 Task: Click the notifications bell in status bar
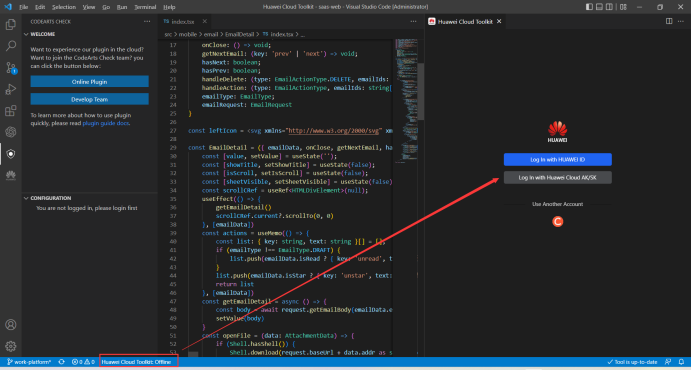[681, 362]
